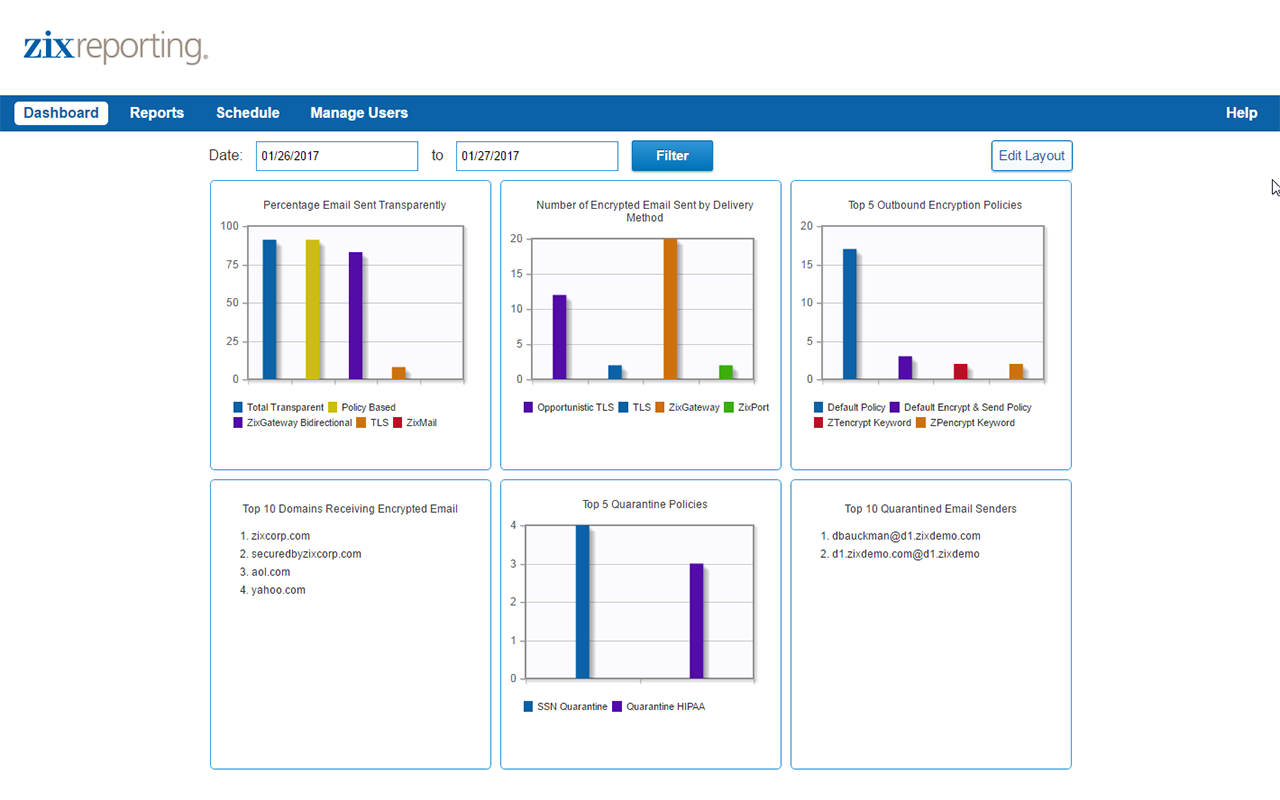The height and width of the screenshot is (800, 1280).
Task: Click the blue SSN Quarantine bar
Action: [582, 601]
